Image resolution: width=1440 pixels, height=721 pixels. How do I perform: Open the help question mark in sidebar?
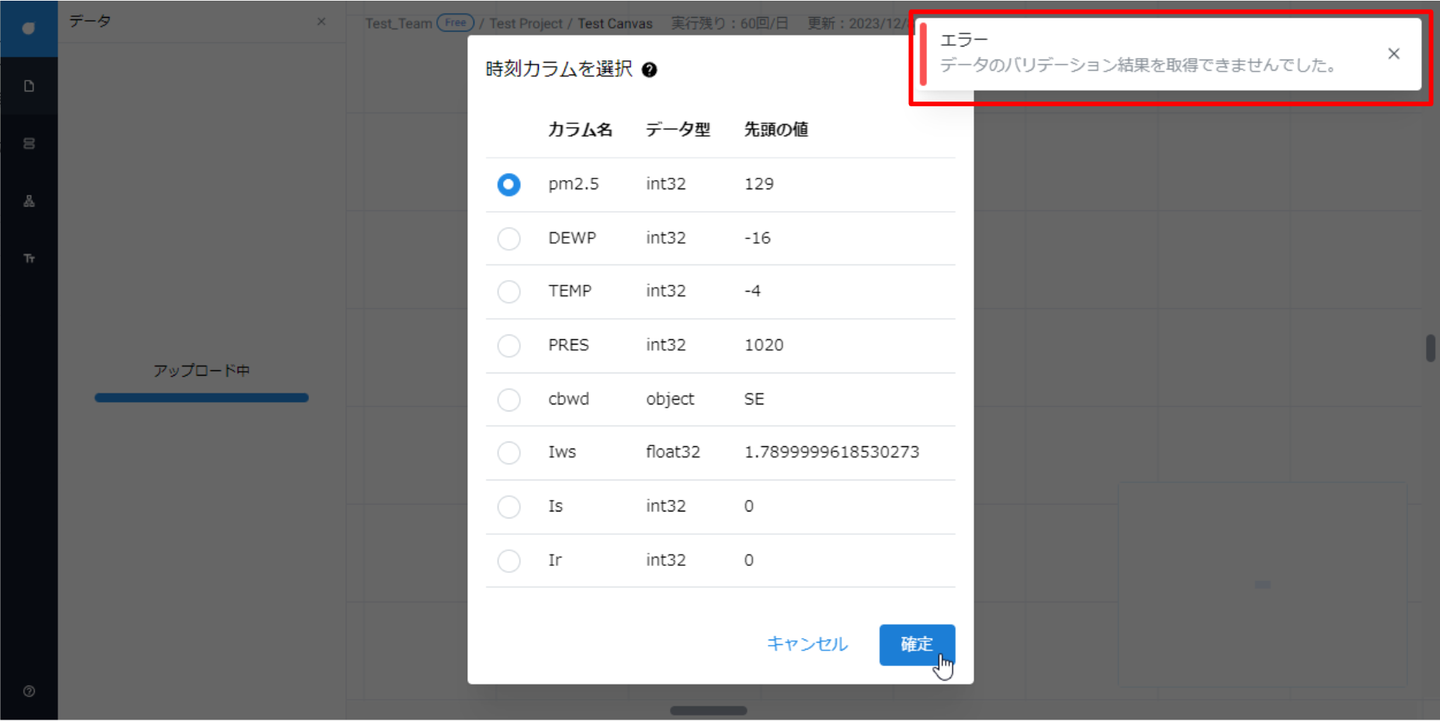coord(29,691)
